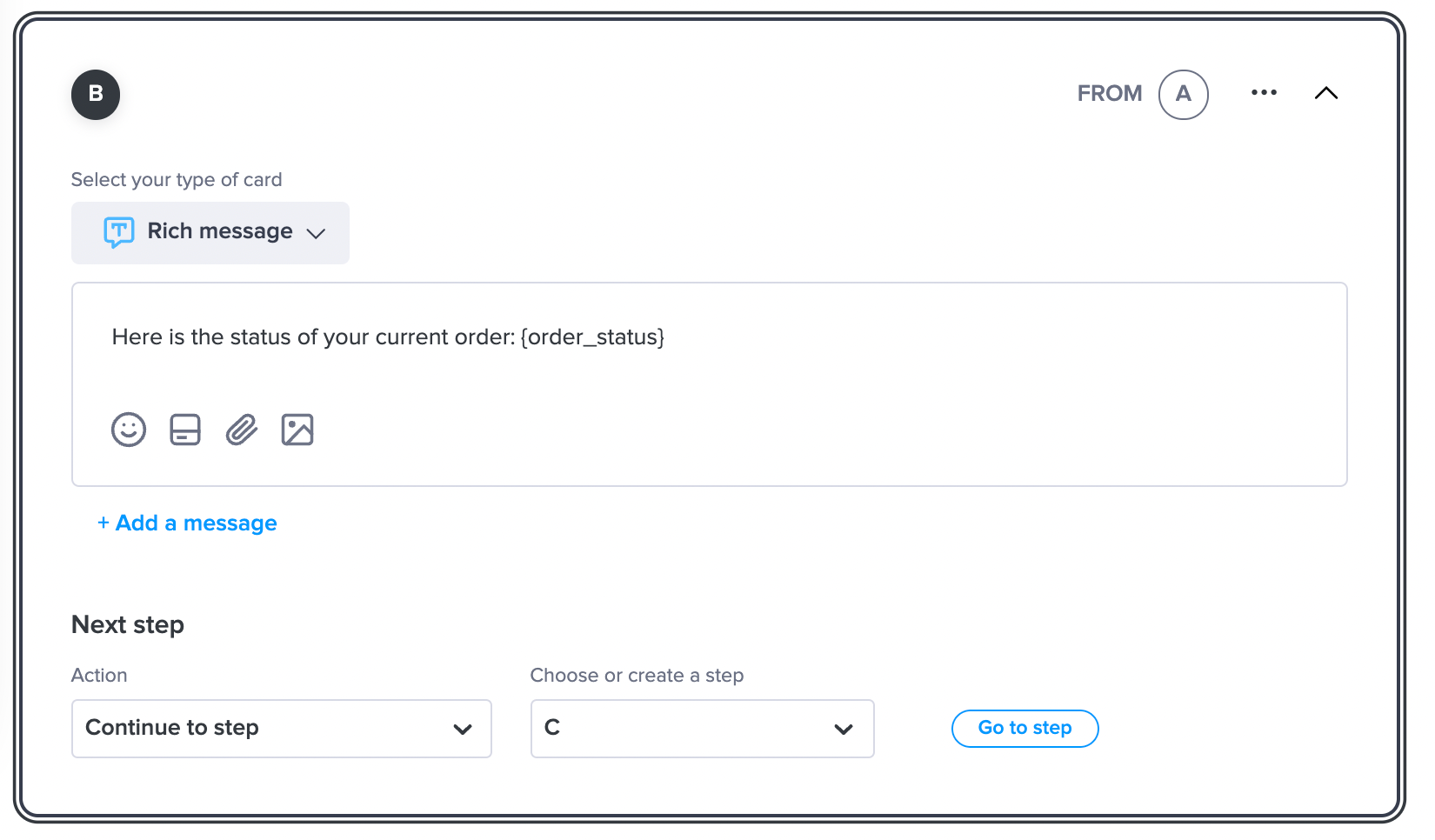Click into the order status message text
Image resolution: width=1435 pixels, height=840 pixels.
click(313, 337)
